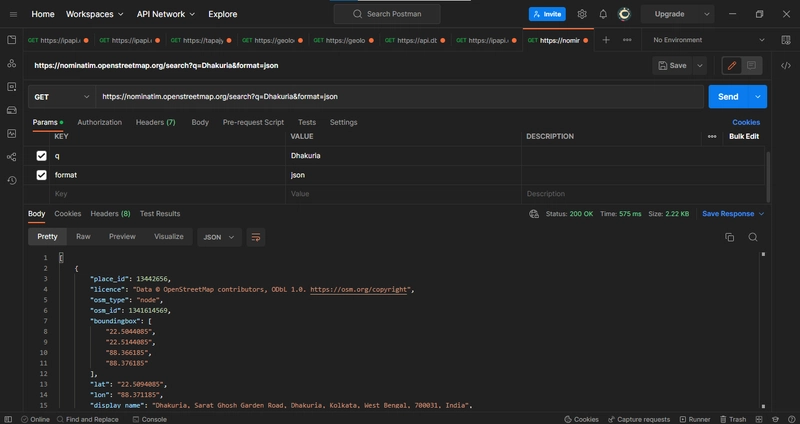Click the Invite button
Viewport: 800px width, 424px height.
[547, 14]
